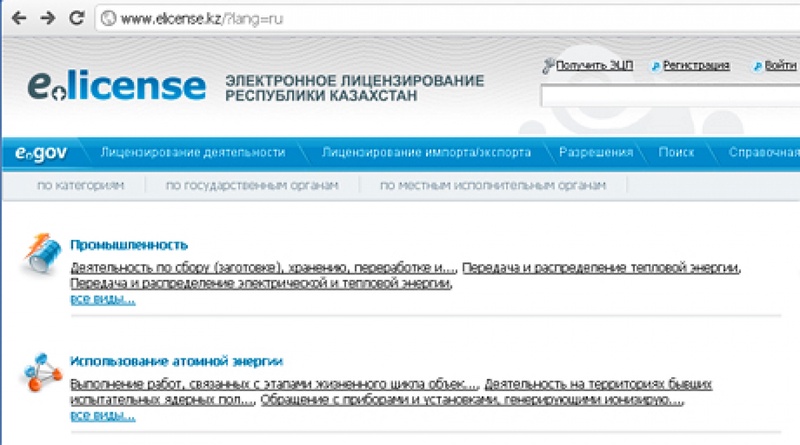Click the key icon beside Получить ЭЦП
Viewport: 800px width, 445px height.
[x=548, y=66]
